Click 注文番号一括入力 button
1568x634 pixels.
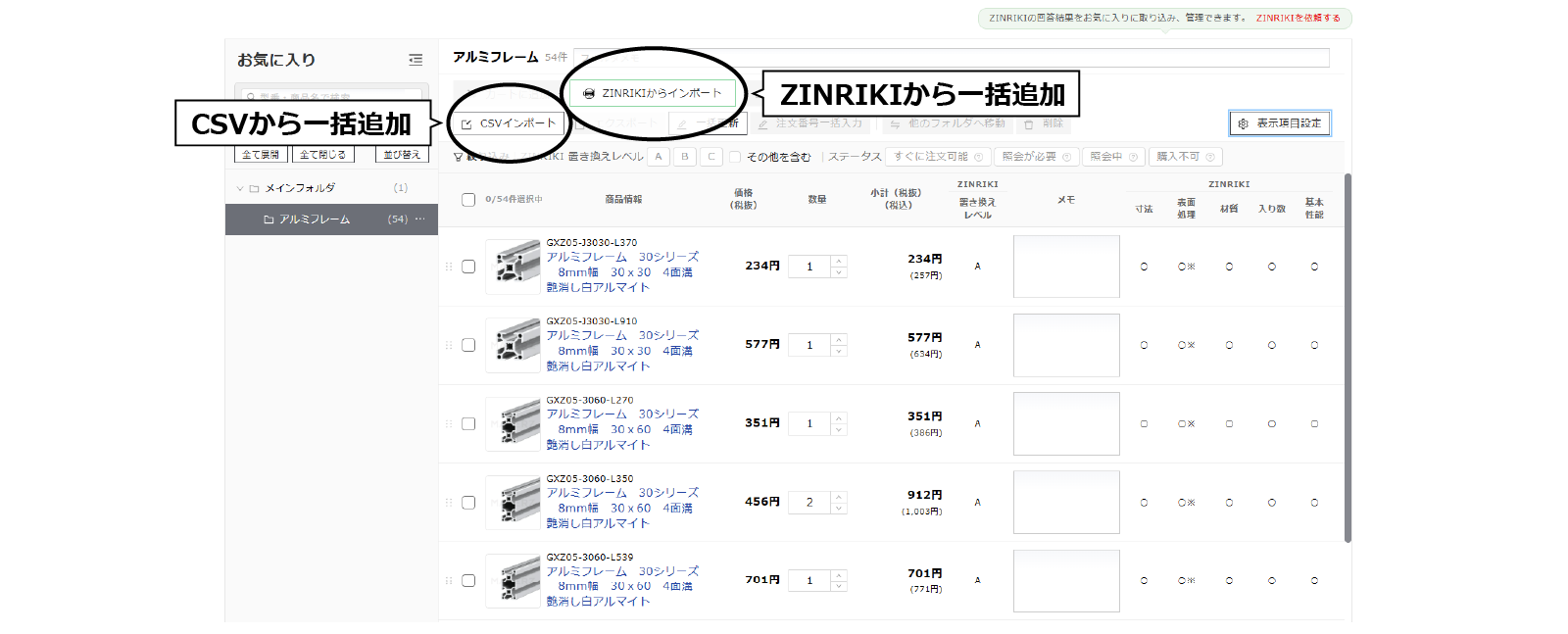point(809,123)
